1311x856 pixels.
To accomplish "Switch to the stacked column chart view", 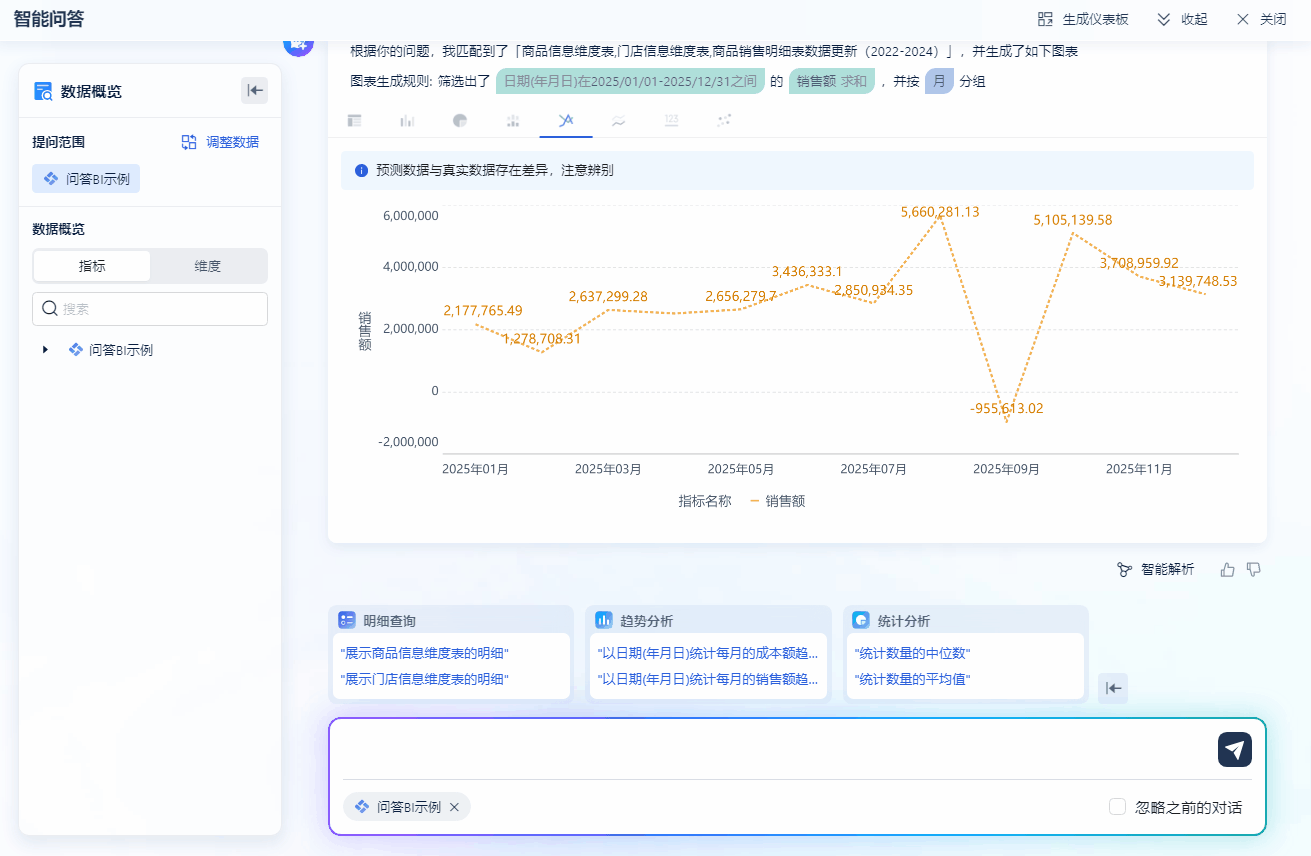I will 513,121.
